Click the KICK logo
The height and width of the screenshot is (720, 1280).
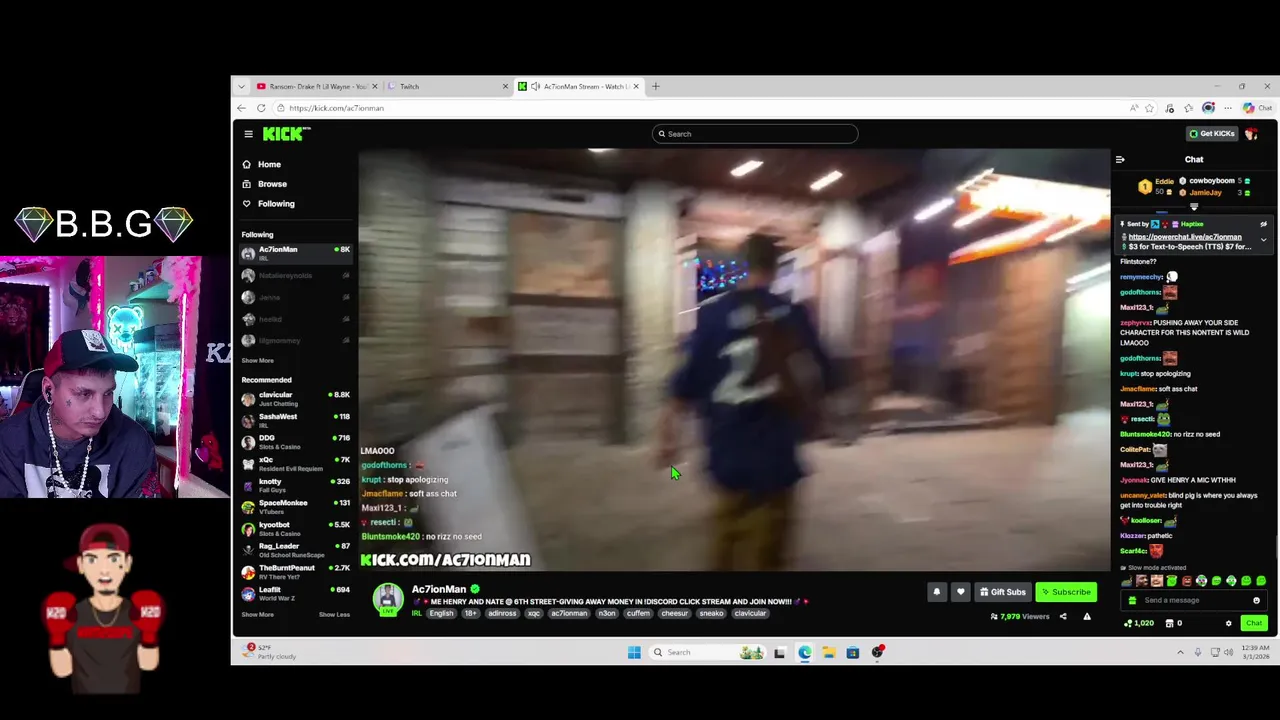286,134
